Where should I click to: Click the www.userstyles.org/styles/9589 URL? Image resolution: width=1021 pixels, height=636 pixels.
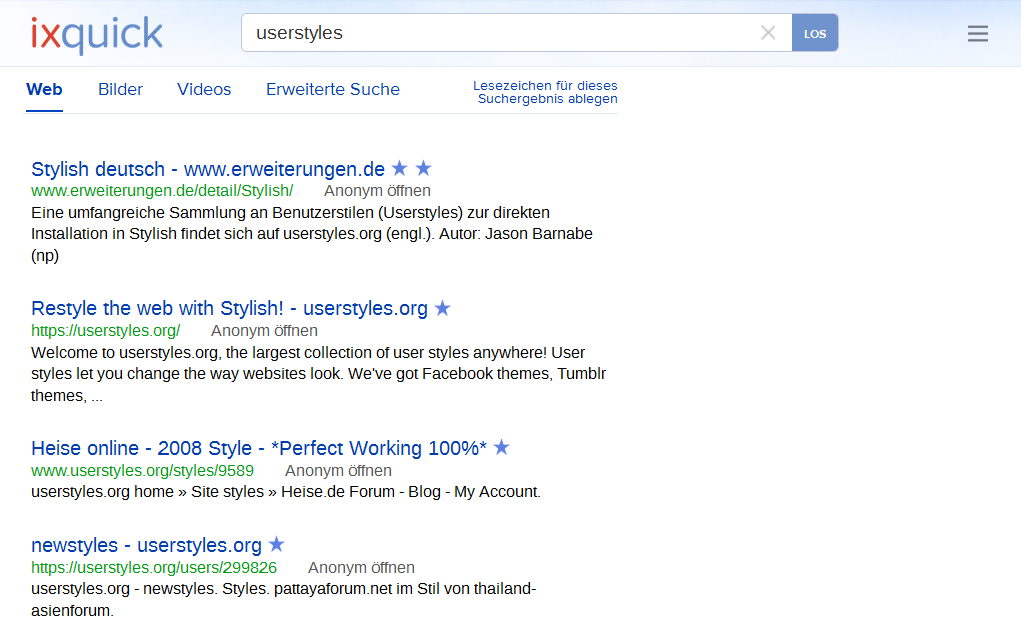click(x=143, y=471)
